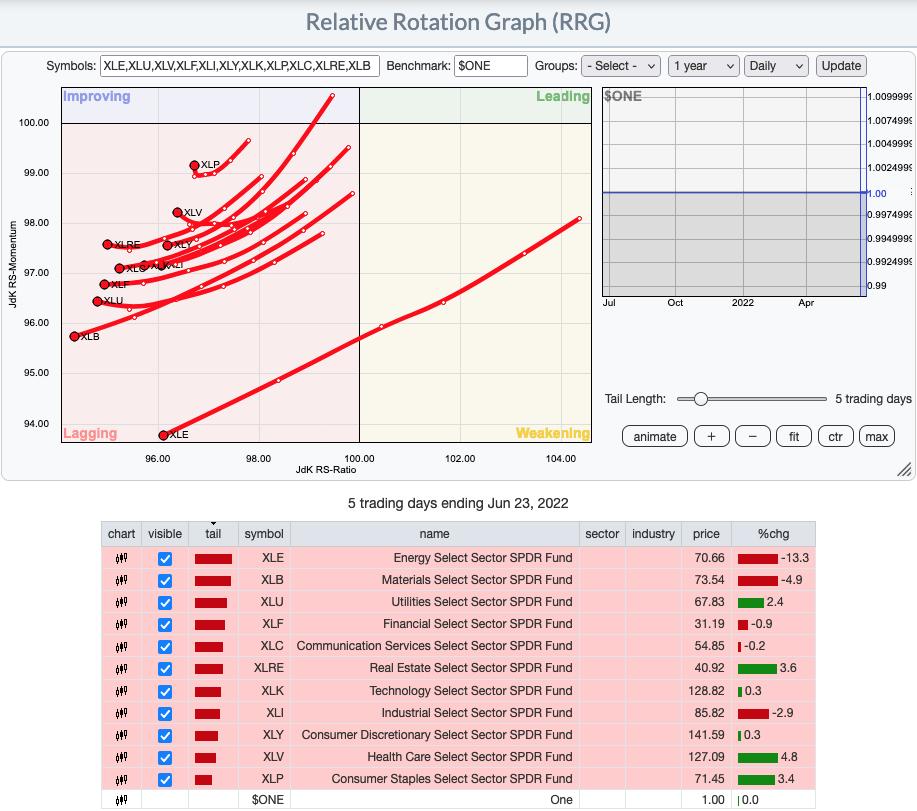This screenshot has width=917, height=811.
Task: Sort table by industry column header
Action: [x=653, y=534]
